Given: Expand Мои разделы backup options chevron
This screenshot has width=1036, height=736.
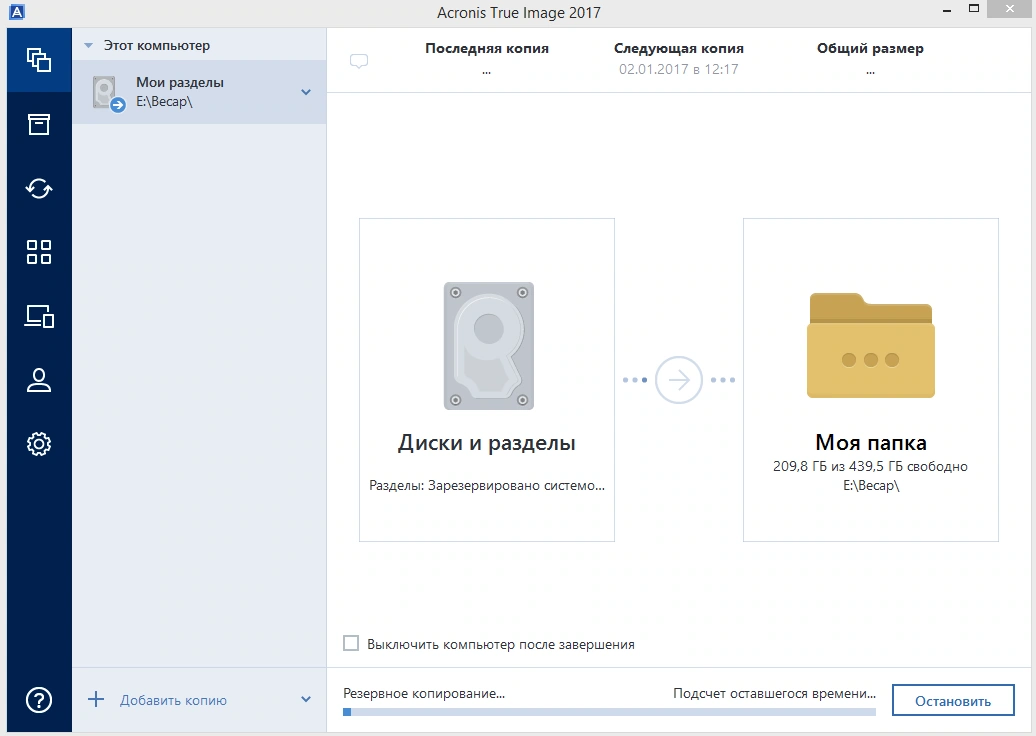Looking at the screenshot, I should click(x=306, y=92).
